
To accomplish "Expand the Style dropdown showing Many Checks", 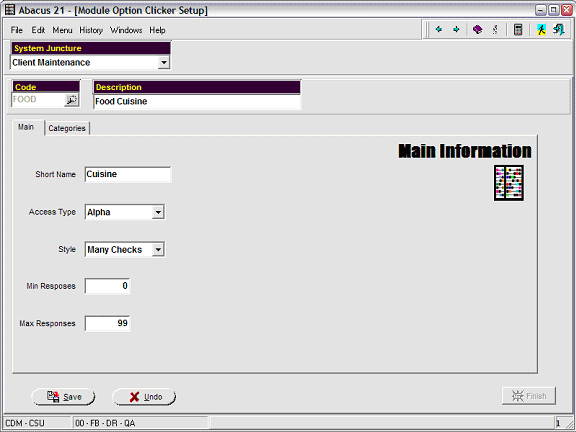I will click(158, 249).
